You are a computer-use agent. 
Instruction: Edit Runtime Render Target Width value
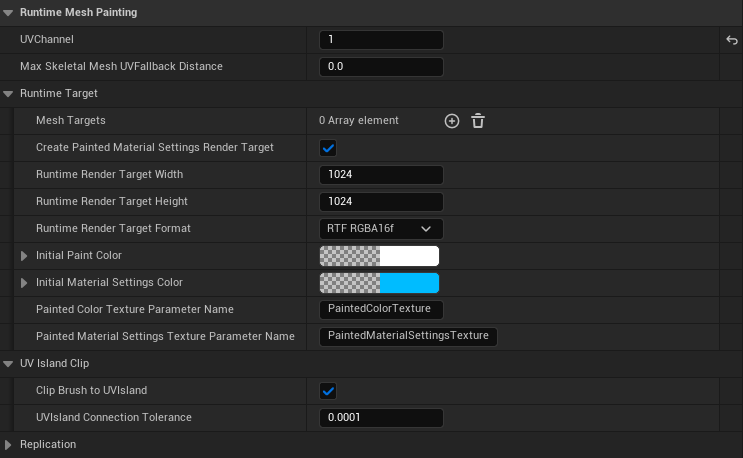click(381, 175)
